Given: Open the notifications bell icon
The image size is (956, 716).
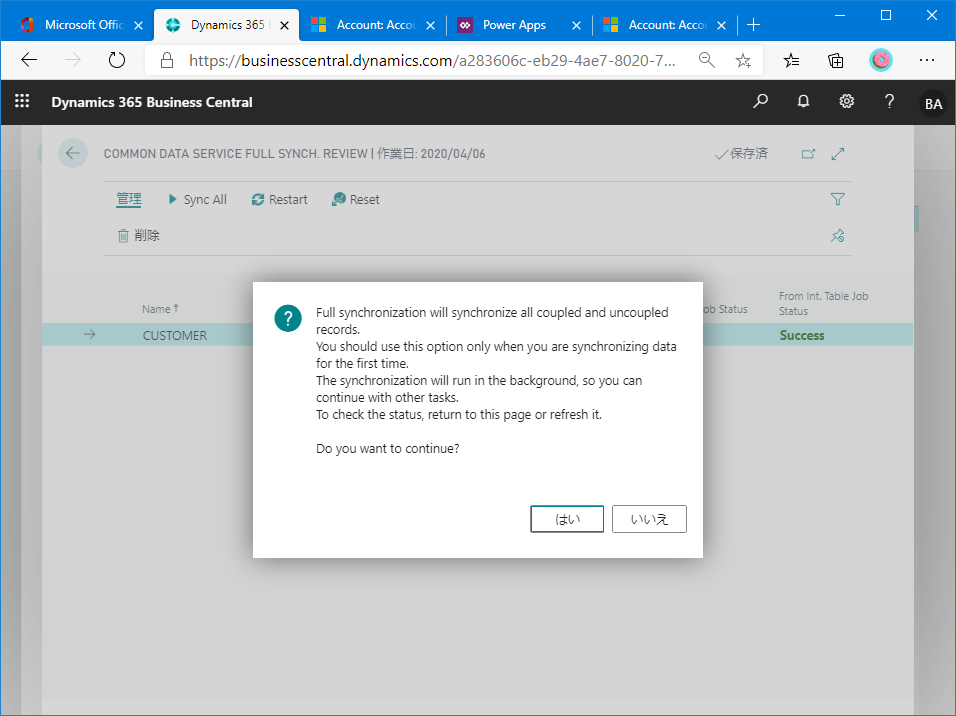Looking at the screenshot, I should pos(804,101).
